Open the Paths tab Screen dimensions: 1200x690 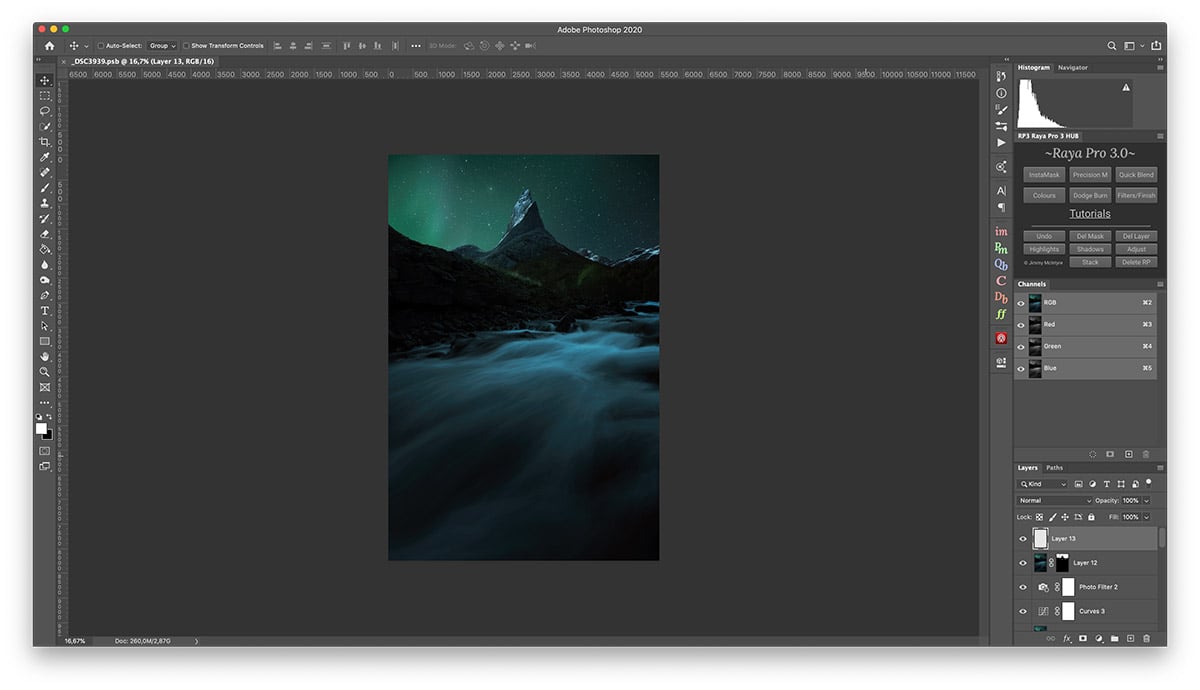1054,468
